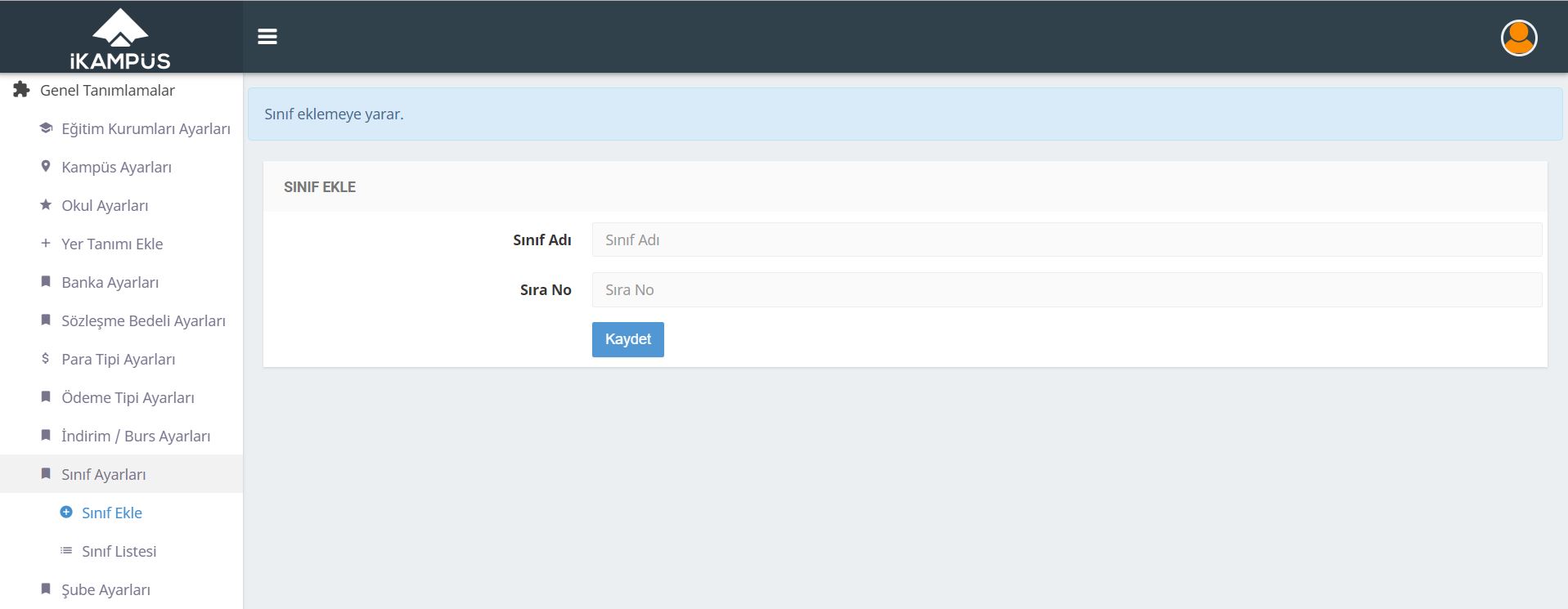Click the bookmark icon beside Sözleşme Bedeli Ayarları
Image resolution: width=1568 pixels, height=609 pixels.
click(x=46, y=320)
